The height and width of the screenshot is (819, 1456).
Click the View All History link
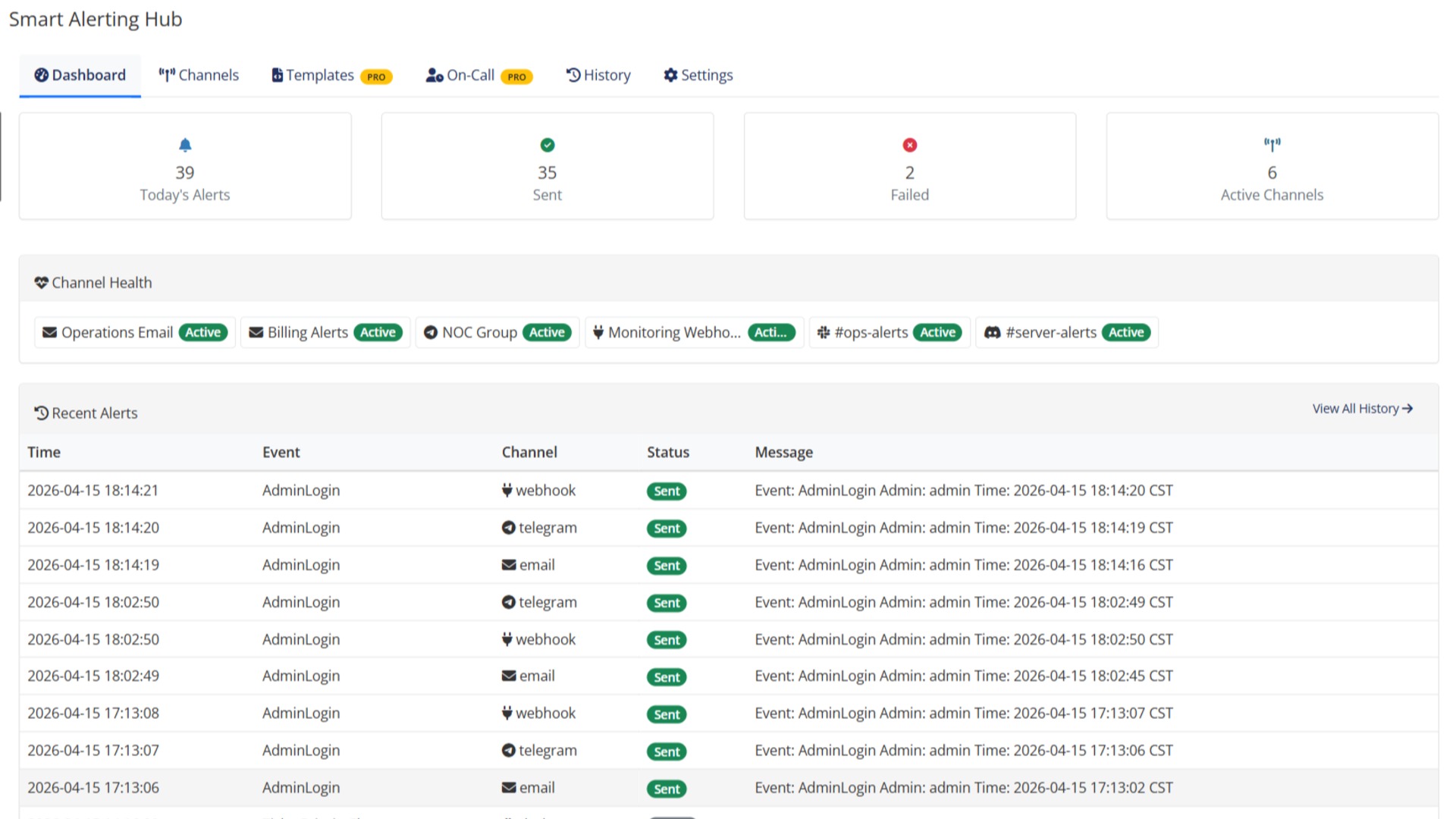point(1362,408)
